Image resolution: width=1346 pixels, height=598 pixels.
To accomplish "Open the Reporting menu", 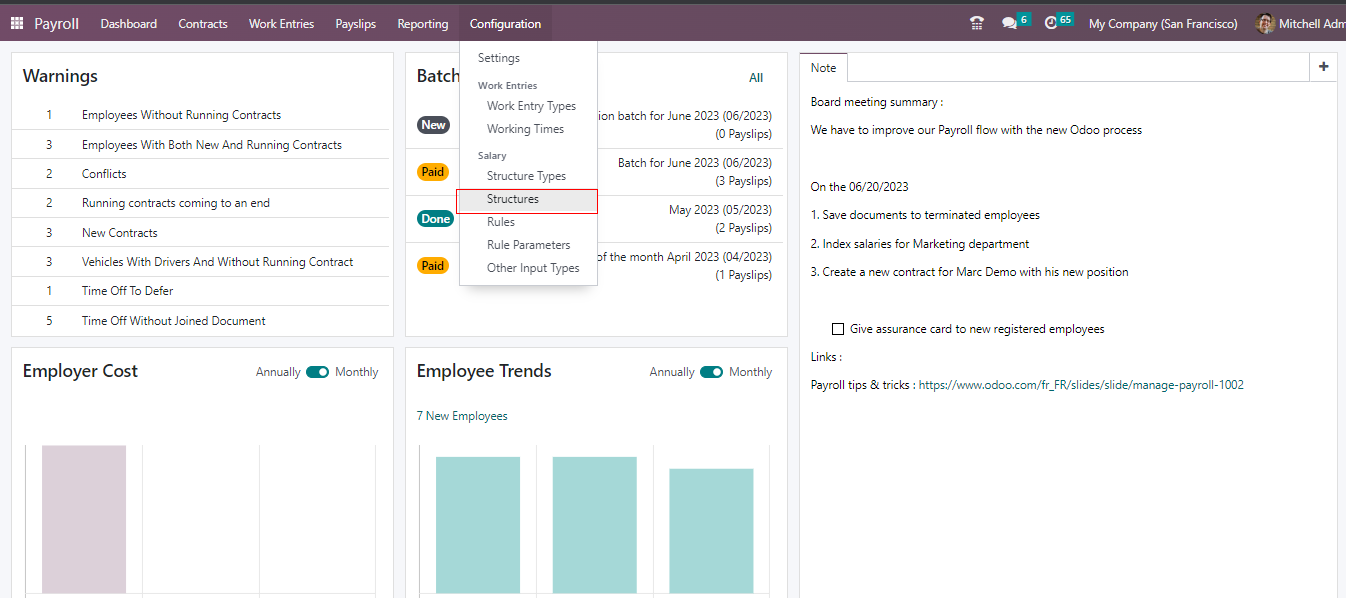I will point(422,23).
